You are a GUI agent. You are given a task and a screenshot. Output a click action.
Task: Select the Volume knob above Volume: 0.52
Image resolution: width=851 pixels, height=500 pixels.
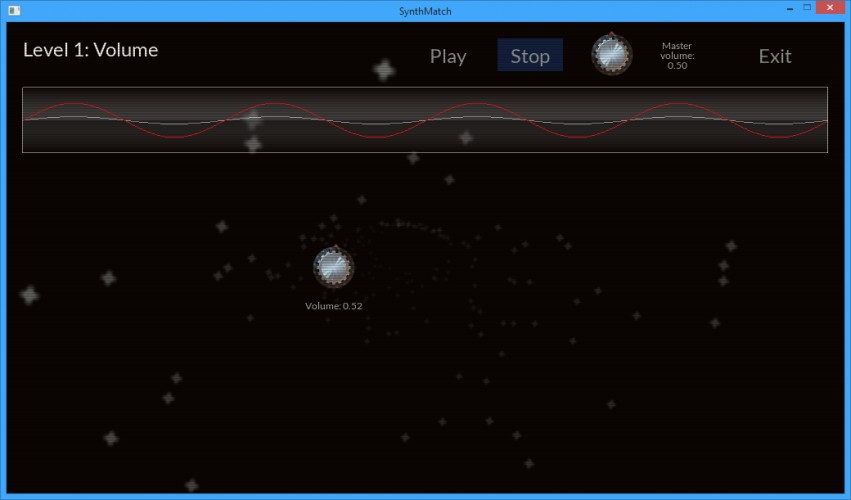click(334, 267)
